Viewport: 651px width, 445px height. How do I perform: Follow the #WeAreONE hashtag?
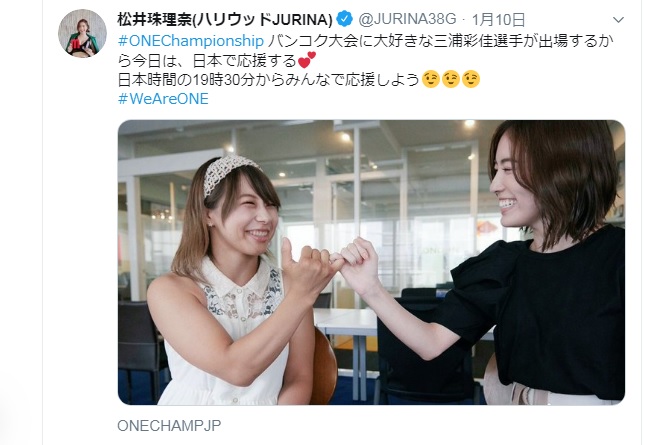pos(163,99)
